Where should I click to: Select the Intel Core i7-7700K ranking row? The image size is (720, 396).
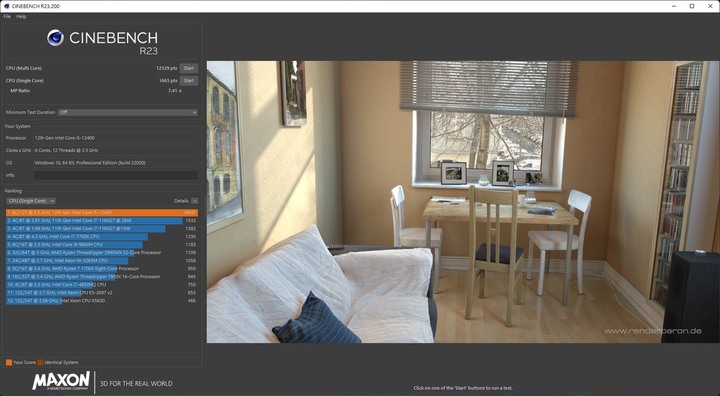click(102, 237)
